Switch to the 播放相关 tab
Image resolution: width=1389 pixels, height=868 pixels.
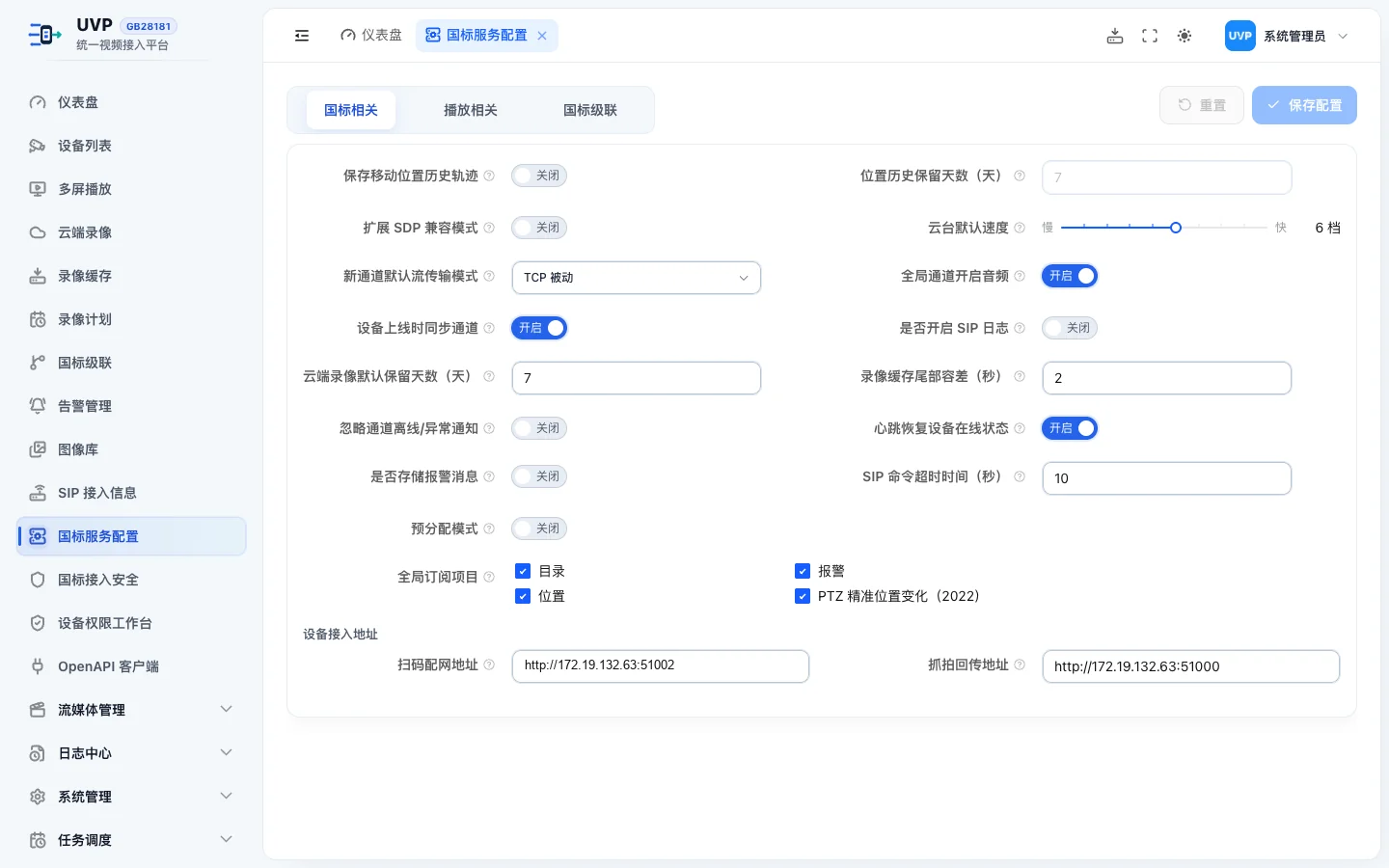coord(471,110)
